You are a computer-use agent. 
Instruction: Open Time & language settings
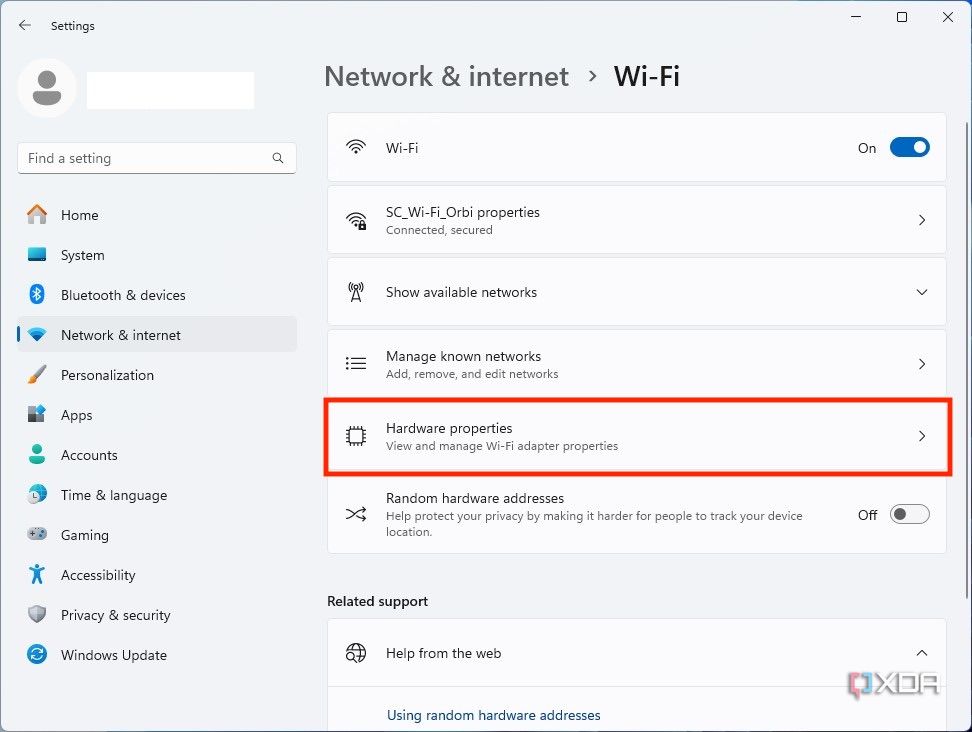(157, 495)
